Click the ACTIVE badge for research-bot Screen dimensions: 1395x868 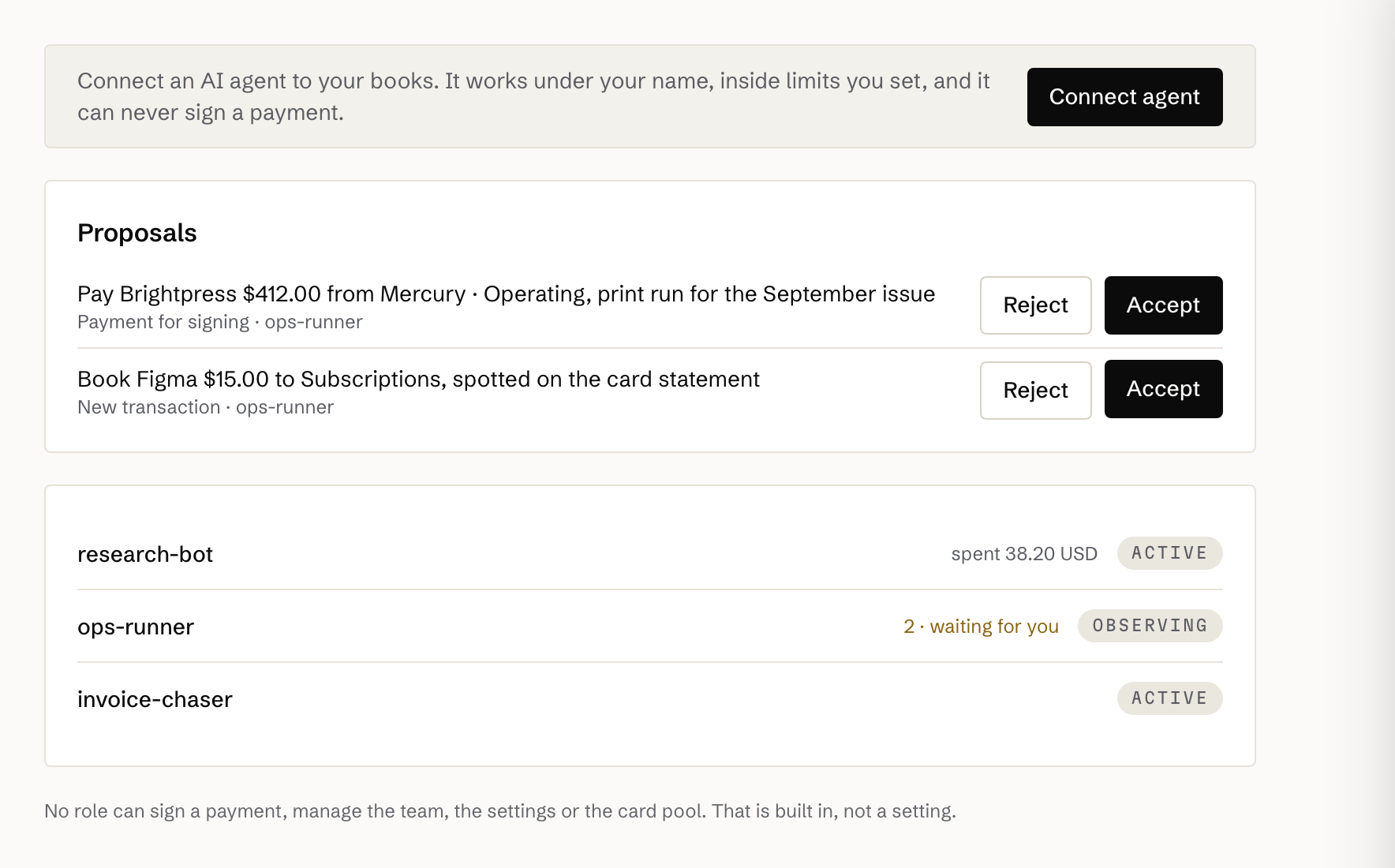[x=1169, y=553]
